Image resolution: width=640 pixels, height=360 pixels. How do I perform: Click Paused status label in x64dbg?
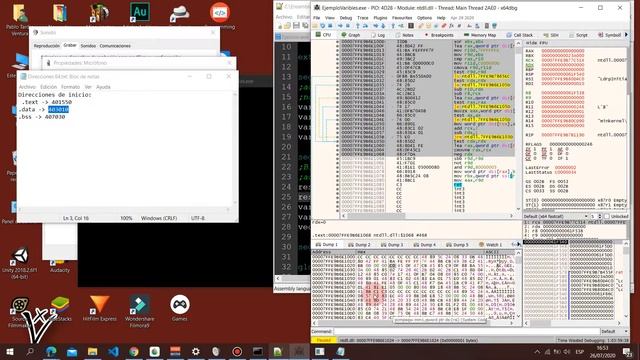[x=324, y=340]
